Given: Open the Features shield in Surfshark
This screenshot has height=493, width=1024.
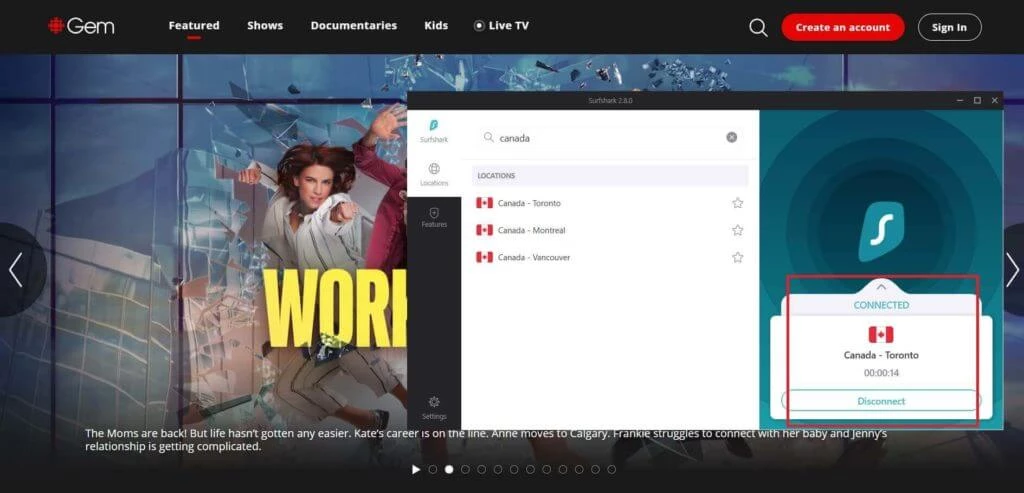Looking at the screenshot, I should [434, 217].
